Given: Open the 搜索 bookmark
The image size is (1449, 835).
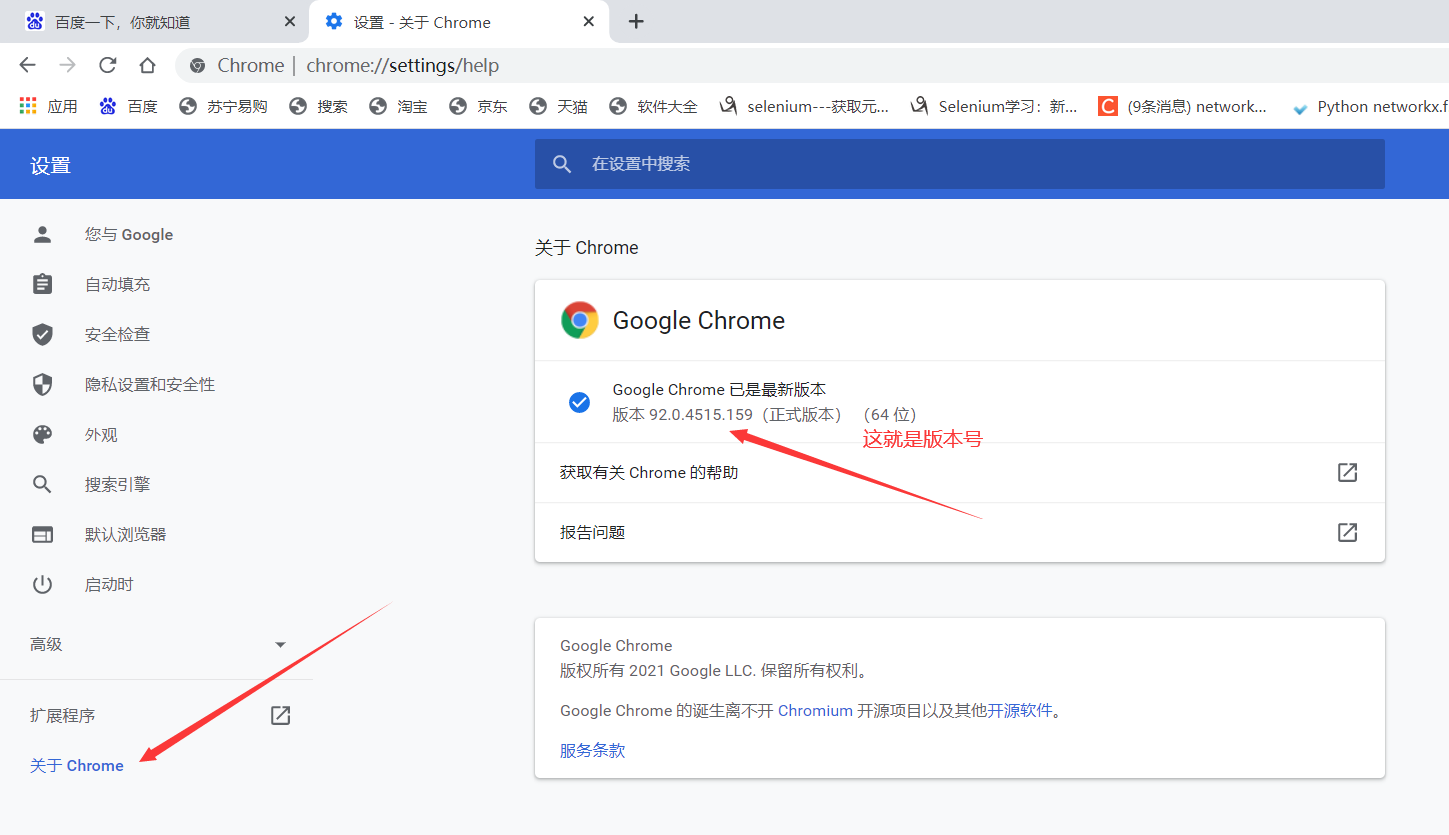Looking at the screenshot, I should (x=318, y=106).
